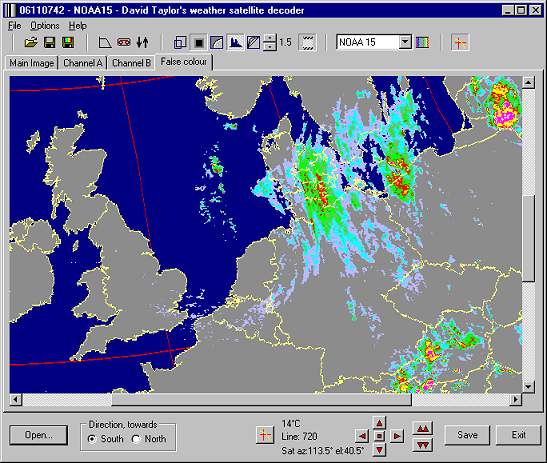Click the histogram icon in toolbar
Image resolution: width=547 pixels, height=463 pixels.
[x=235, y=43]
